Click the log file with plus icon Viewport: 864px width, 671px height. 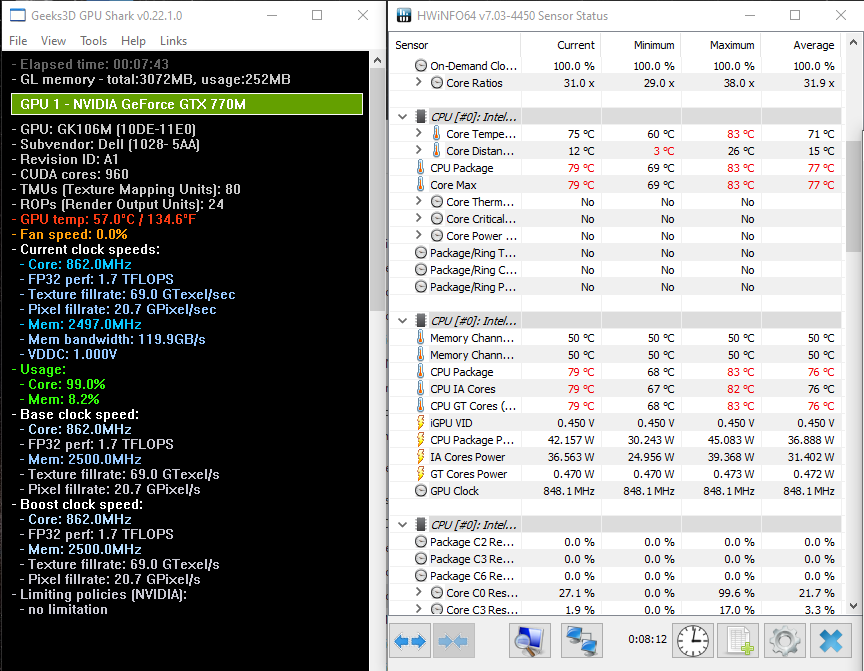[x=739, y=641]
